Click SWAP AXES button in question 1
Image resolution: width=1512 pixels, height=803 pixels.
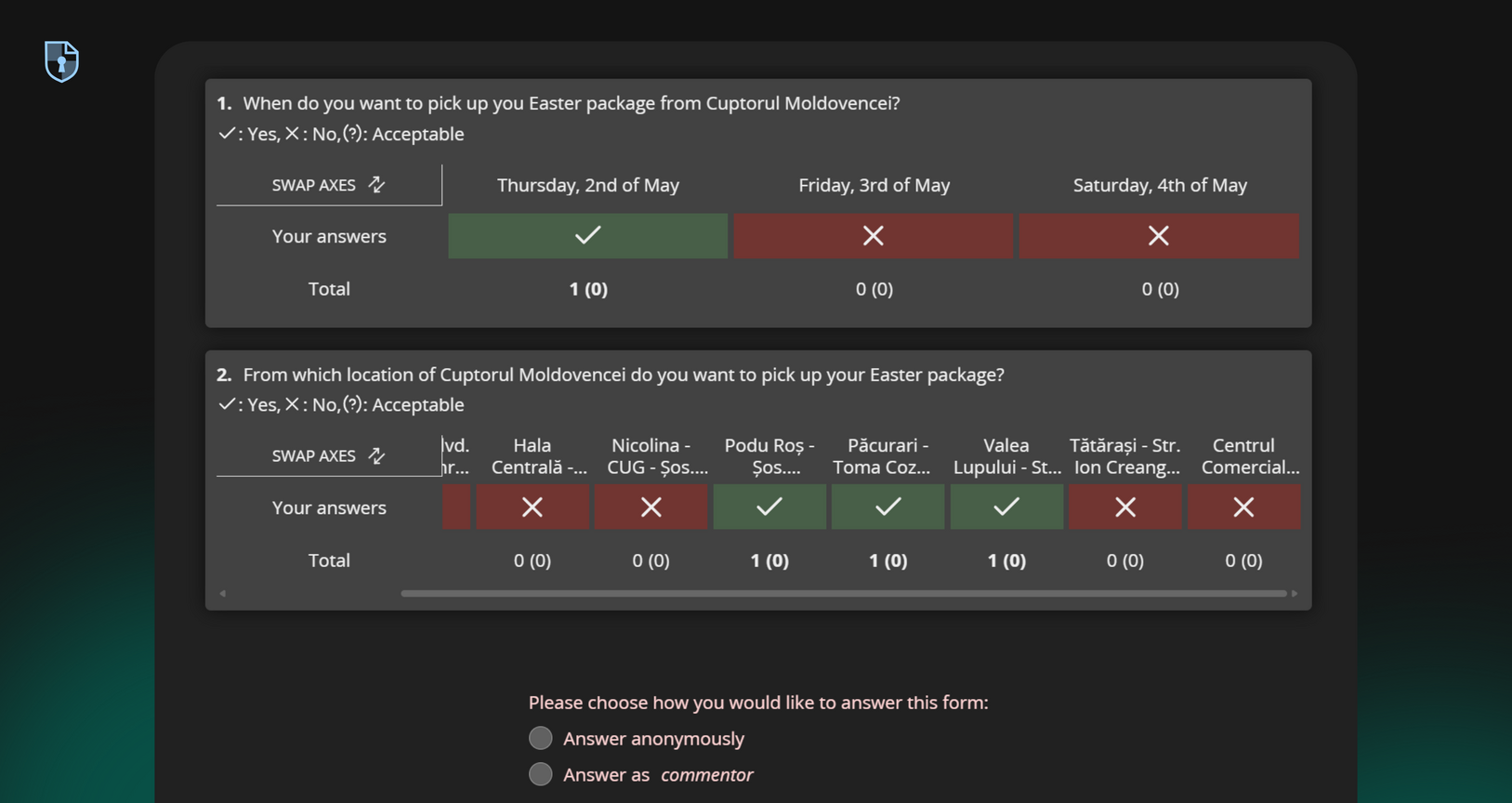click(x=314, y=185)
